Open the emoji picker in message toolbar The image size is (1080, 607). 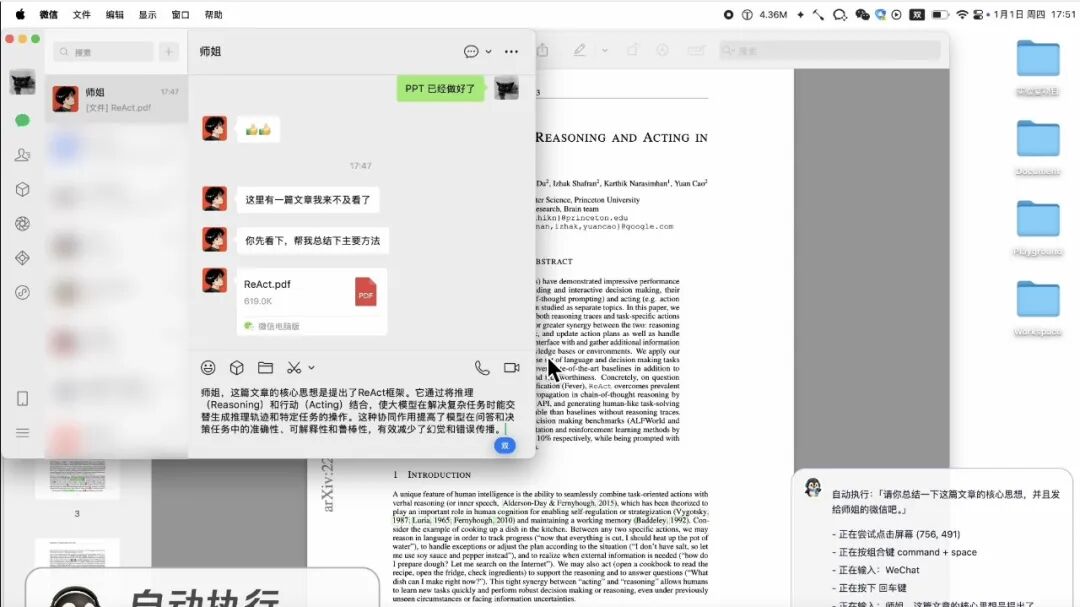pyautogui.click(x=208, y=368)
